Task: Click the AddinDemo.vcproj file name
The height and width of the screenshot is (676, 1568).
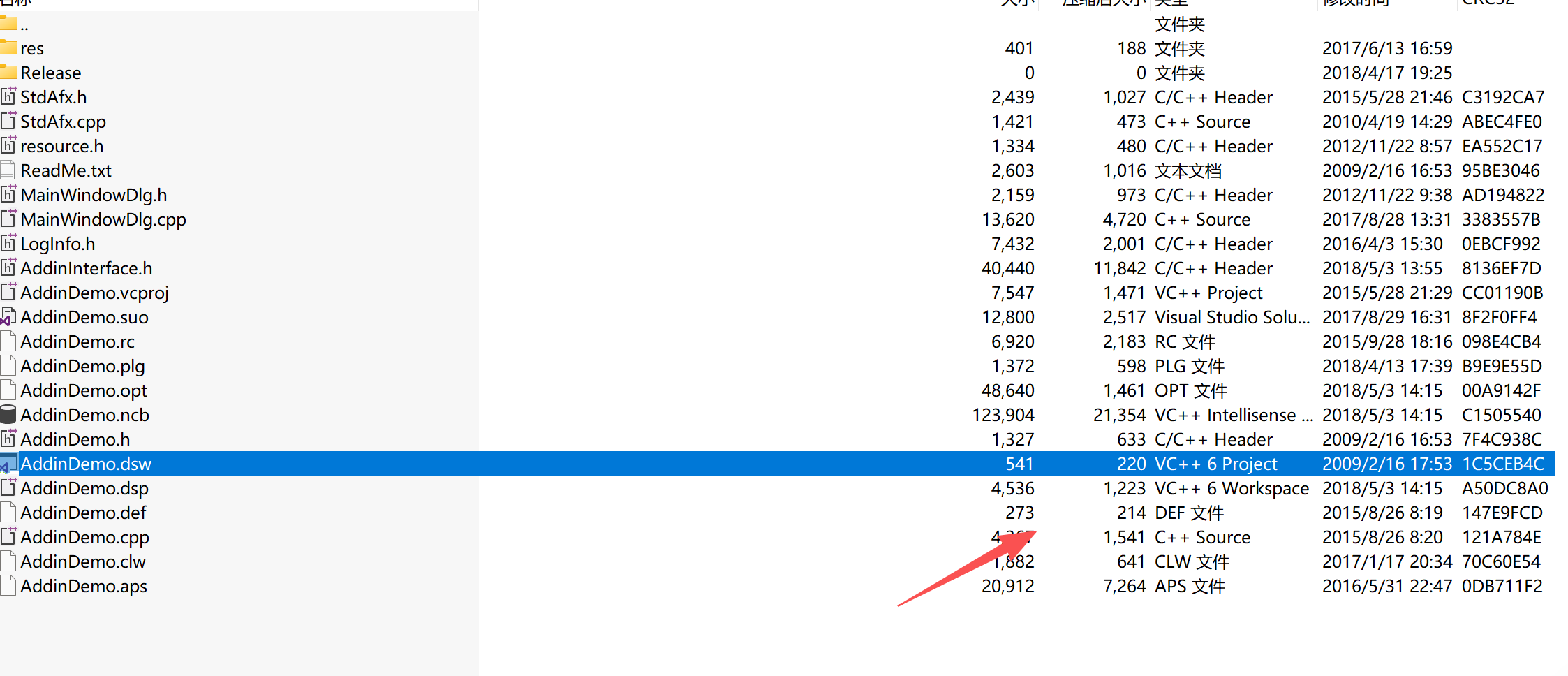Action: coord(95,293)
